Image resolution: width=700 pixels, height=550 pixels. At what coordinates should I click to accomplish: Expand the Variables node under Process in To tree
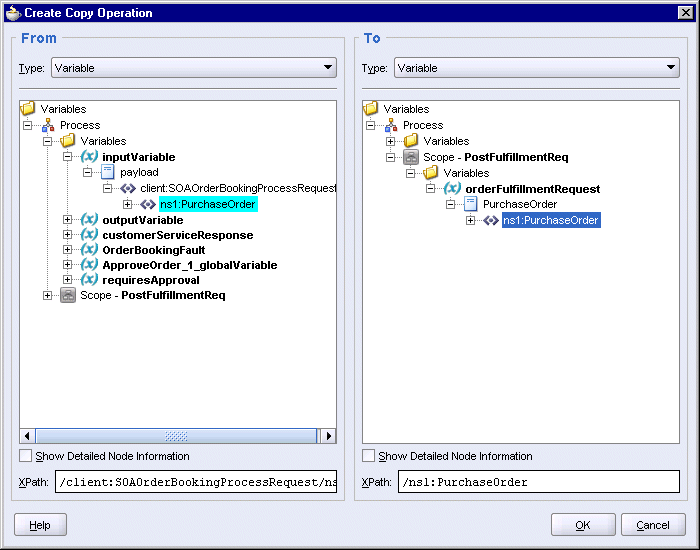(391, 142)
